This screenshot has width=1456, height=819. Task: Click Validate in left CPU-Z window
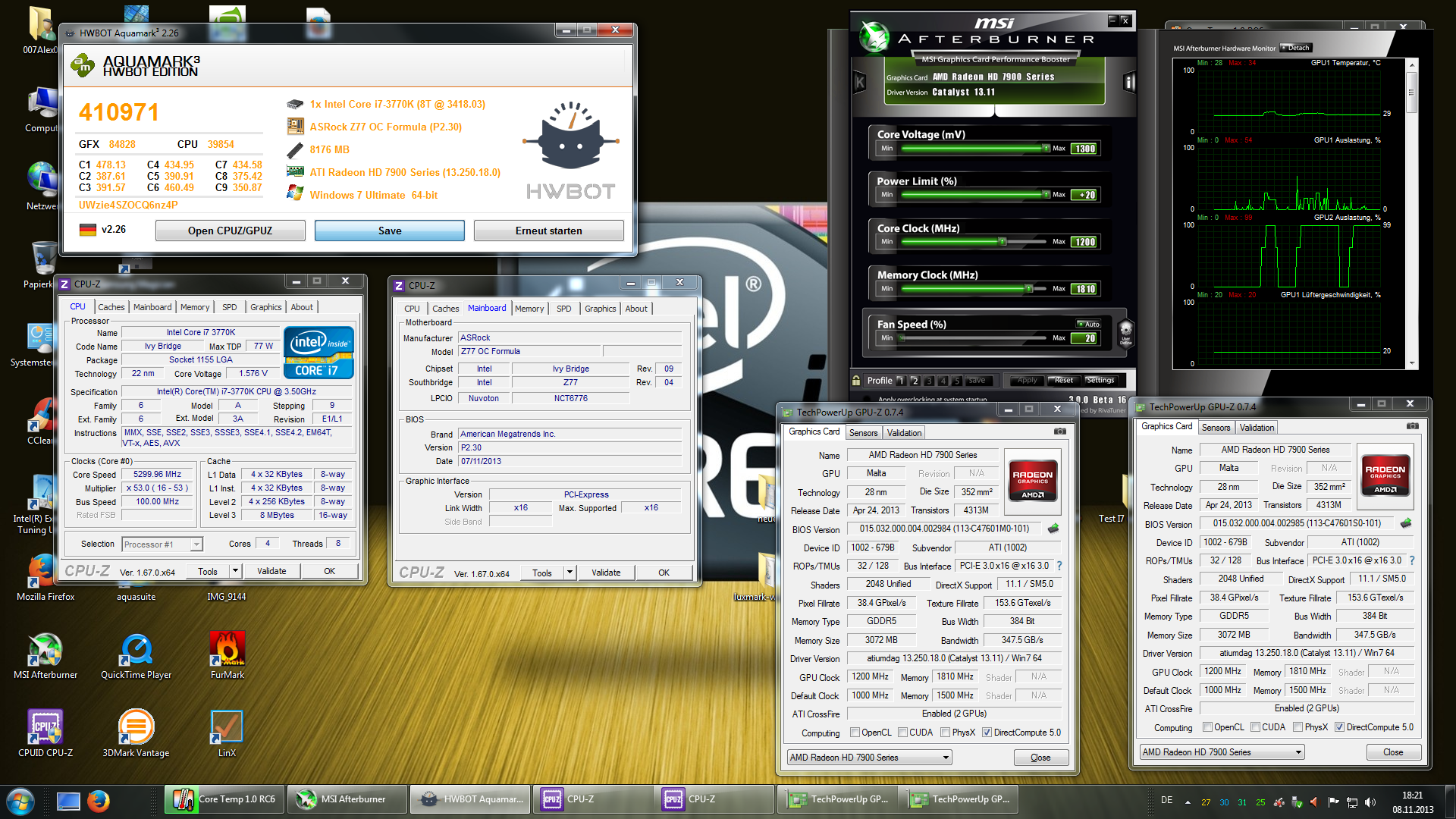click(271, 571)
